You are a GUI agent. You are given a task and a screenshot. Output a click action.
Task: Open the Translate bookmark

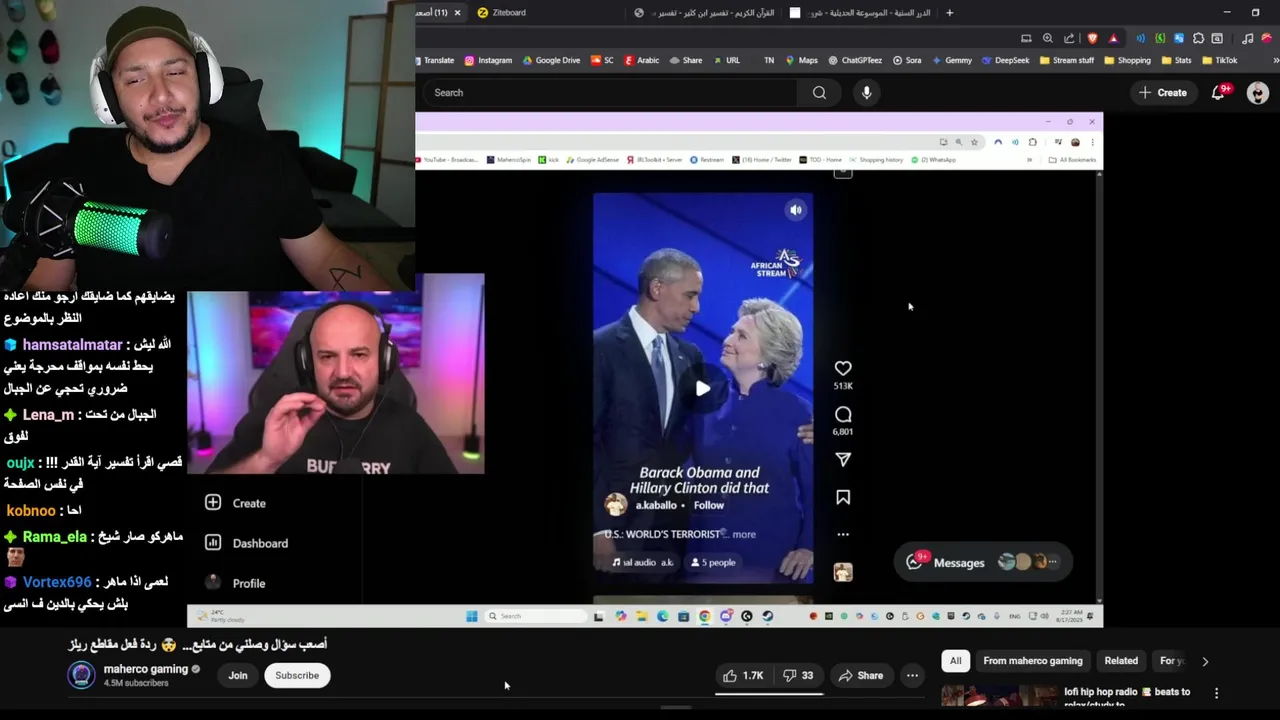(x=434, y=60)
